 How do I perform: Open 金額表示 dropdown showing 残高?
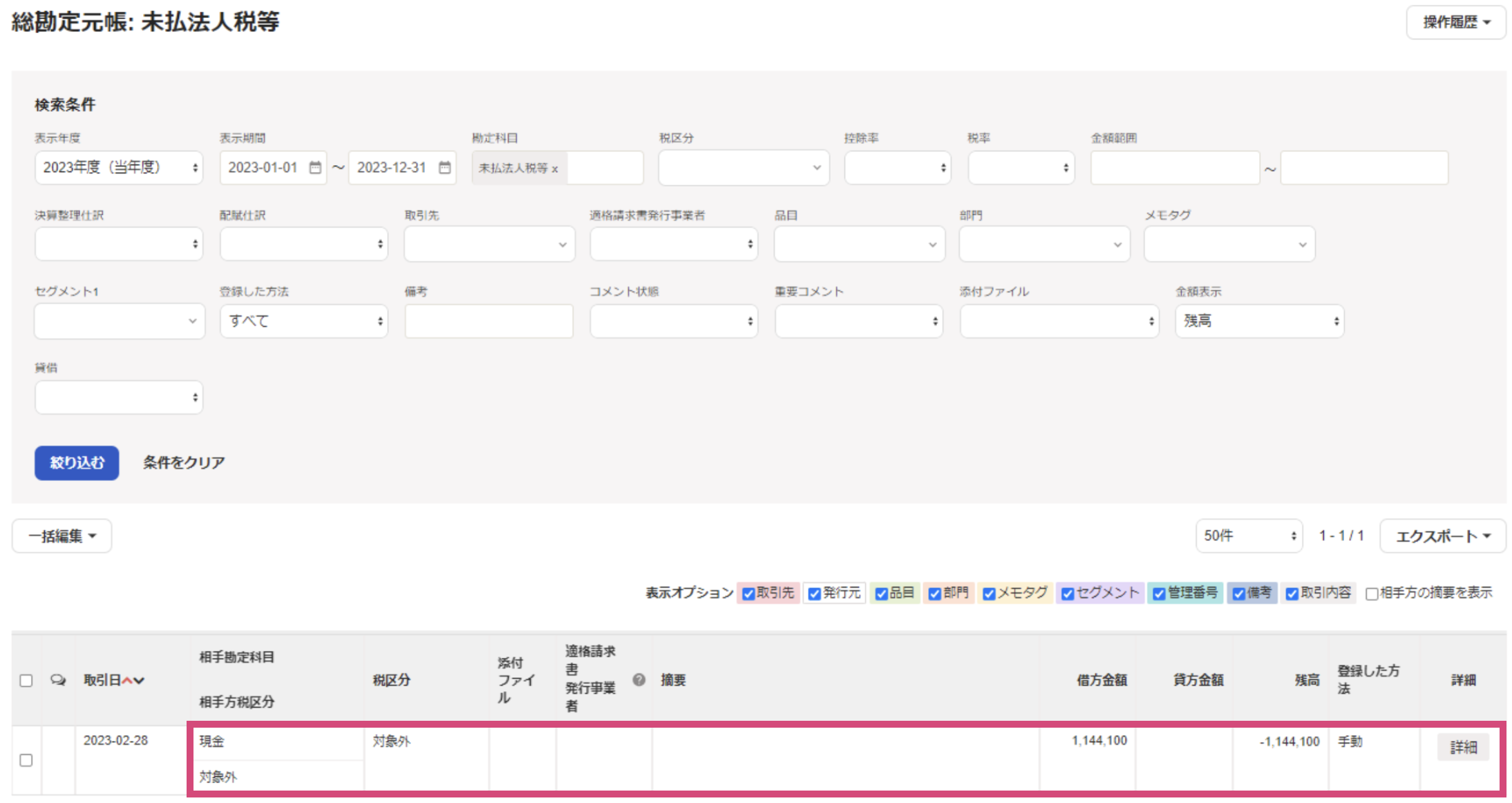click(x=1260, y=321)
